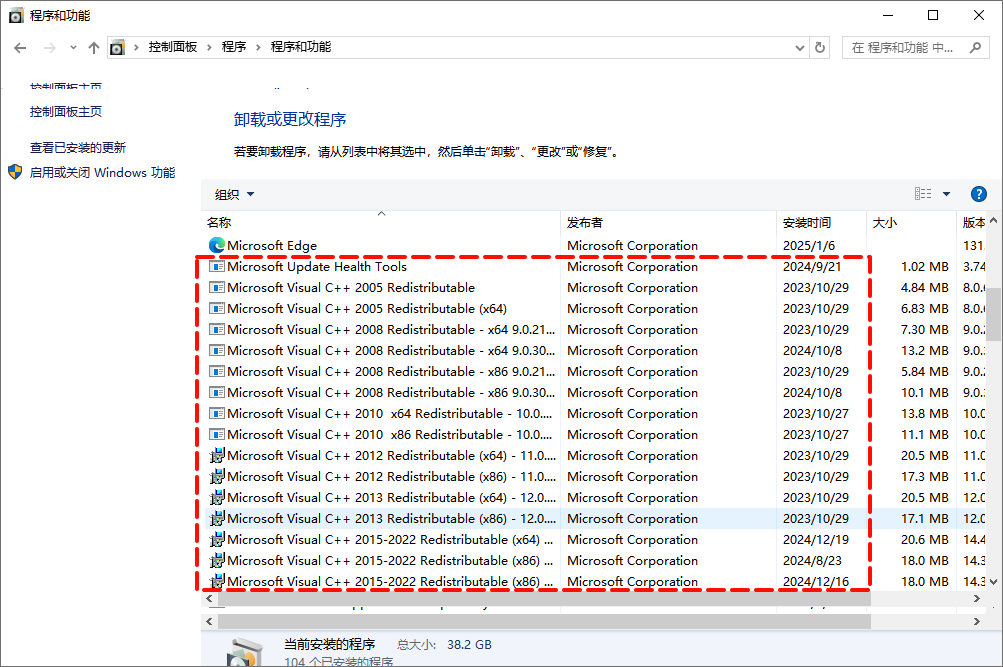Open the recent locations chevron
Viewport: 1003px width, 667px height.
[73, 48]
